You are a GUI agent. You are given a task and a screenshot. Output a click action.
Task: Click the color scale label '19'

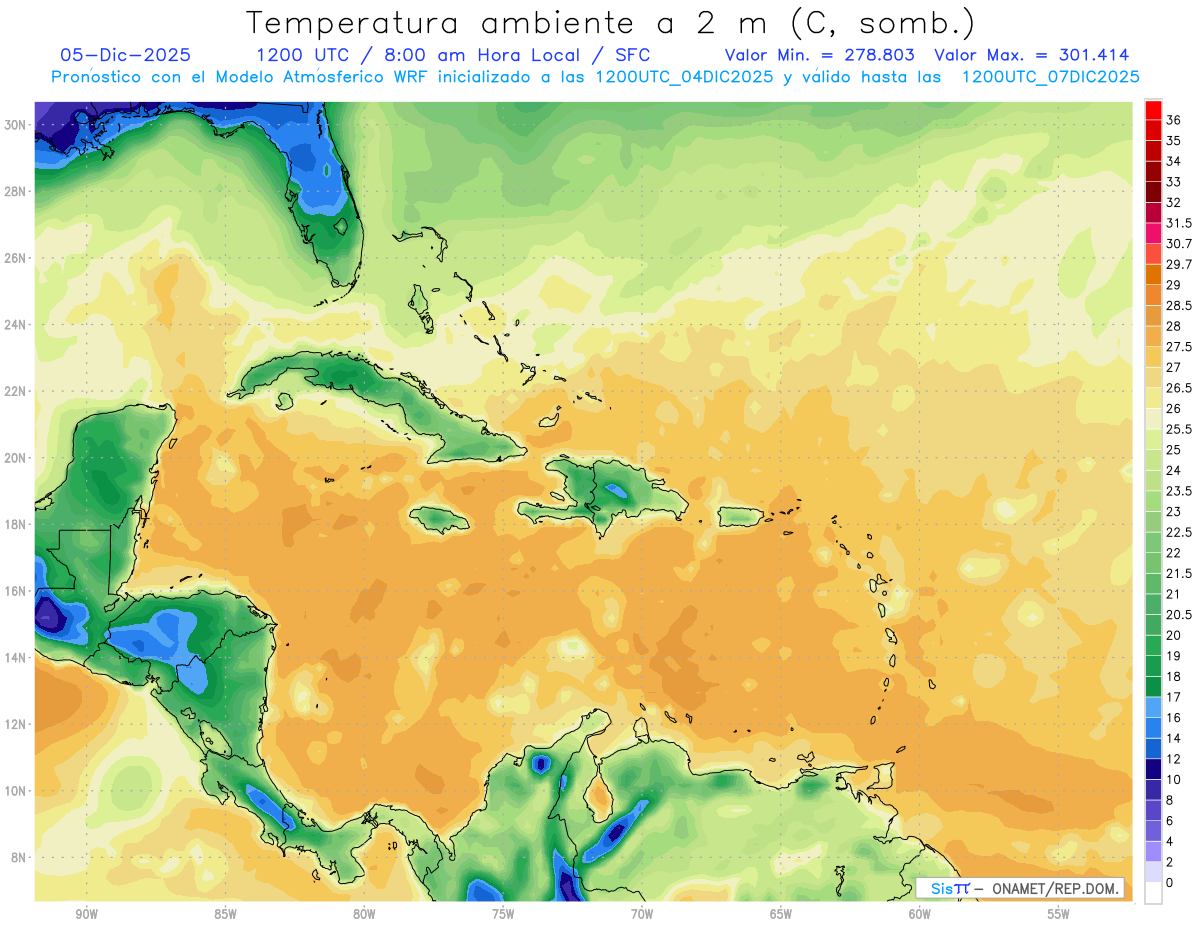tap(1174, 656)
